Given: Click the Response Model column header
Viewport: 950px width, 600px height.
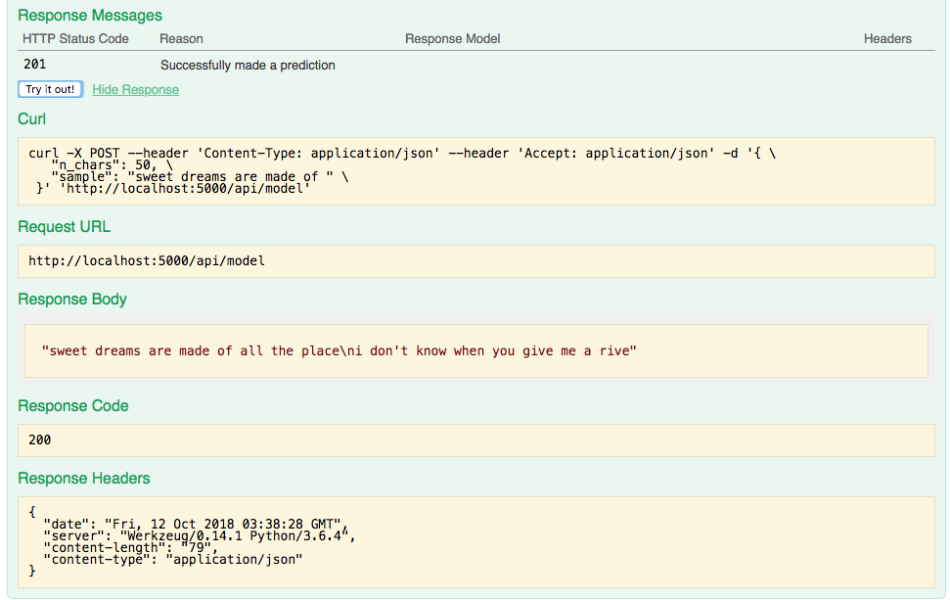Looking at the screenshot, I should pos(453,39).
